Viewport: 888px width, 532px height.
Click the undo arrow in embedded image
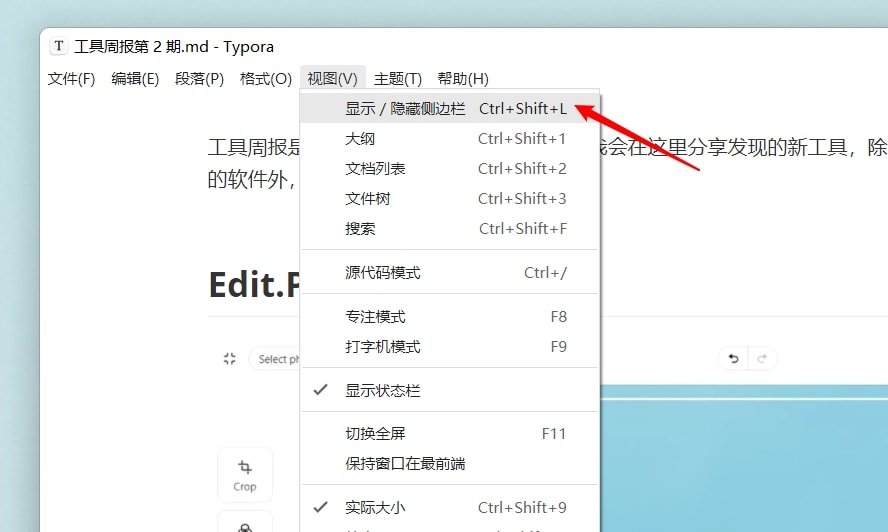point(733,359)
